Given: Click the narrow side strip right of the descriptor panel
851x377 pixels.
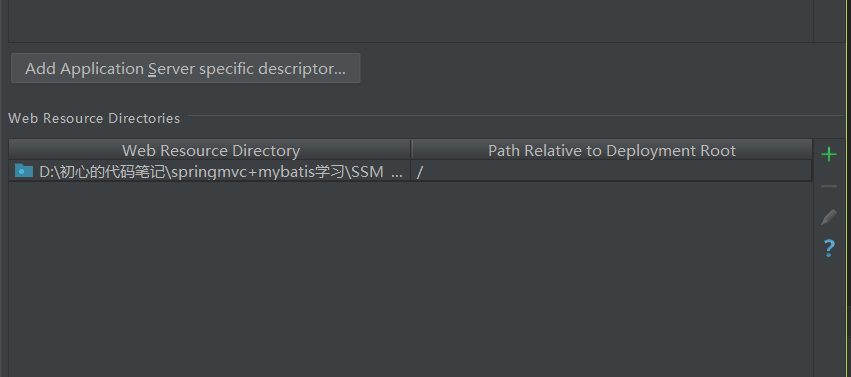Looking at the screenshot, I should [x=829, y=20].
